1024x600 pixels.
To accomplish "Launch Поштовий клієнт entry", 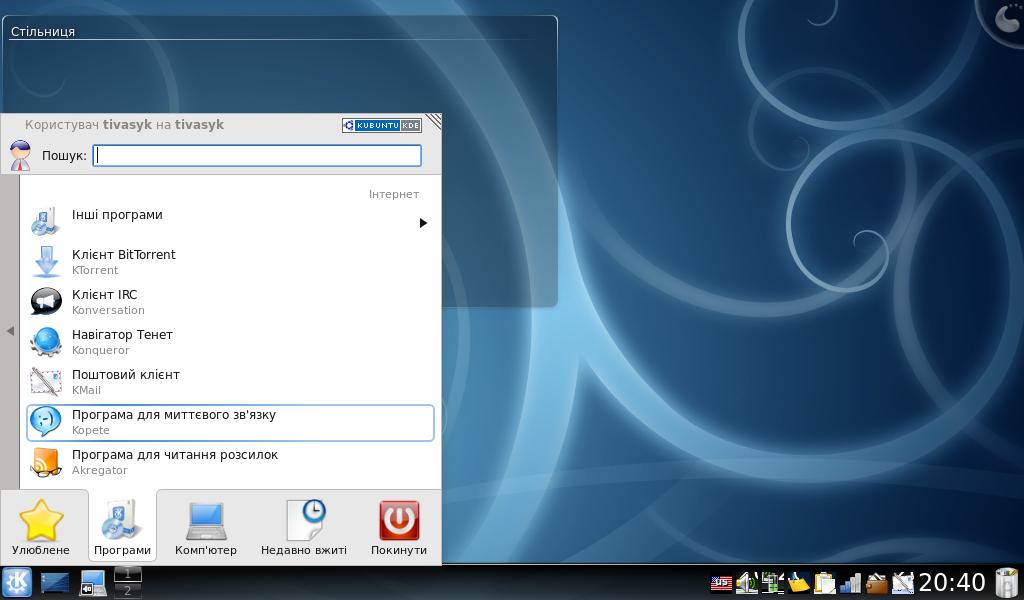I will 230,381.
